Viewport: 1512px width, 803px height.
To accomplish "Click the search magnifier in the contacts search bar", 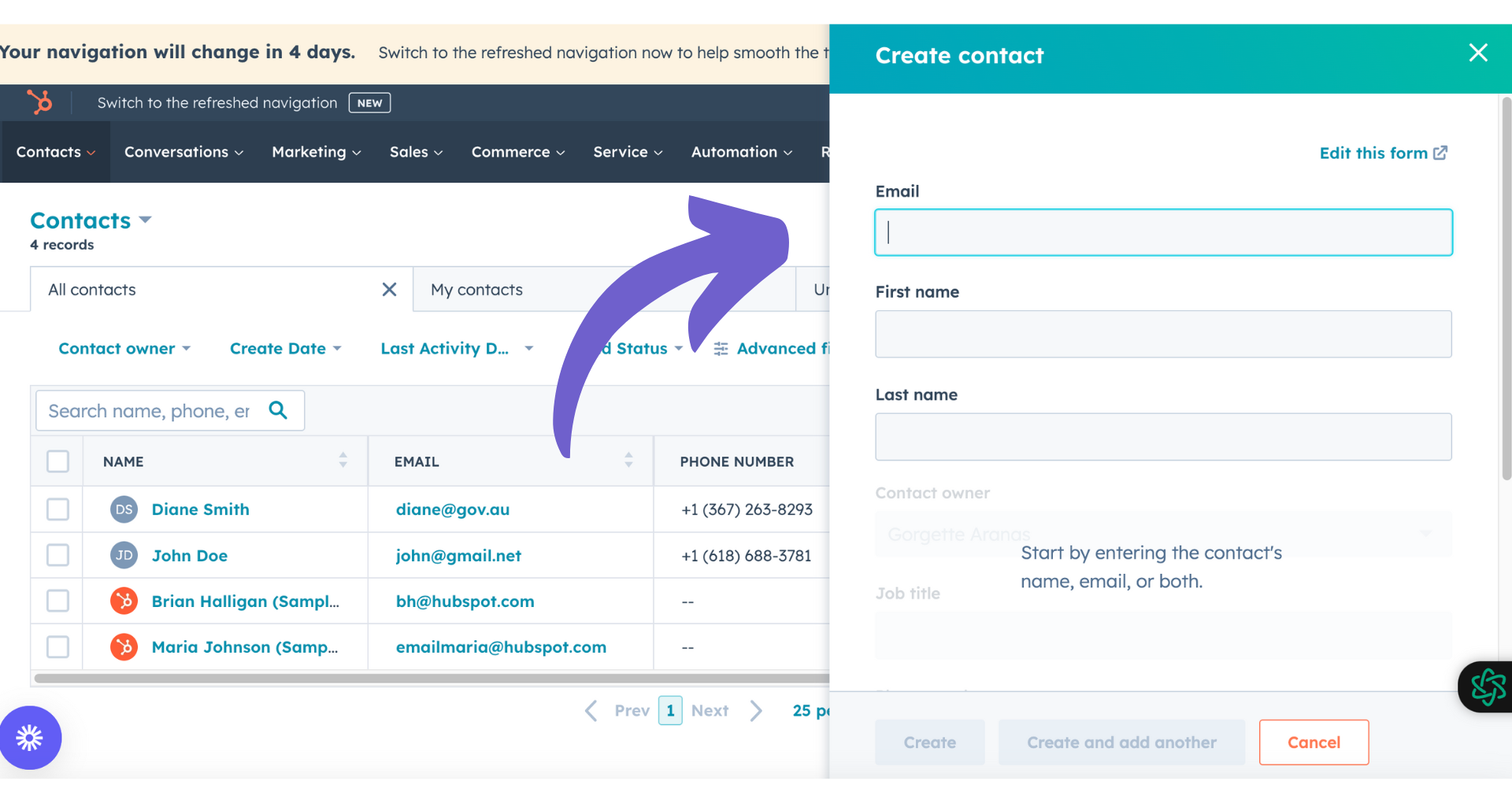I will coord(278,410).
